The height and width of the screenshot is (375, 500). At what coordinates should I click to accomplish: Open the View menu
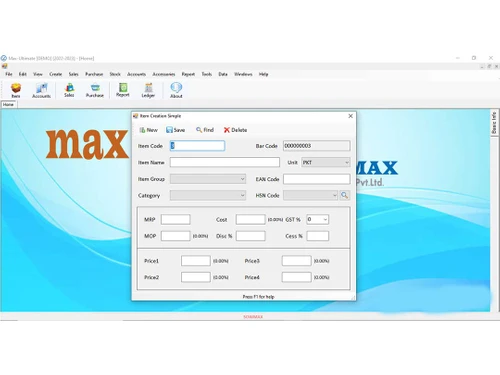click(x=38, y=74)
